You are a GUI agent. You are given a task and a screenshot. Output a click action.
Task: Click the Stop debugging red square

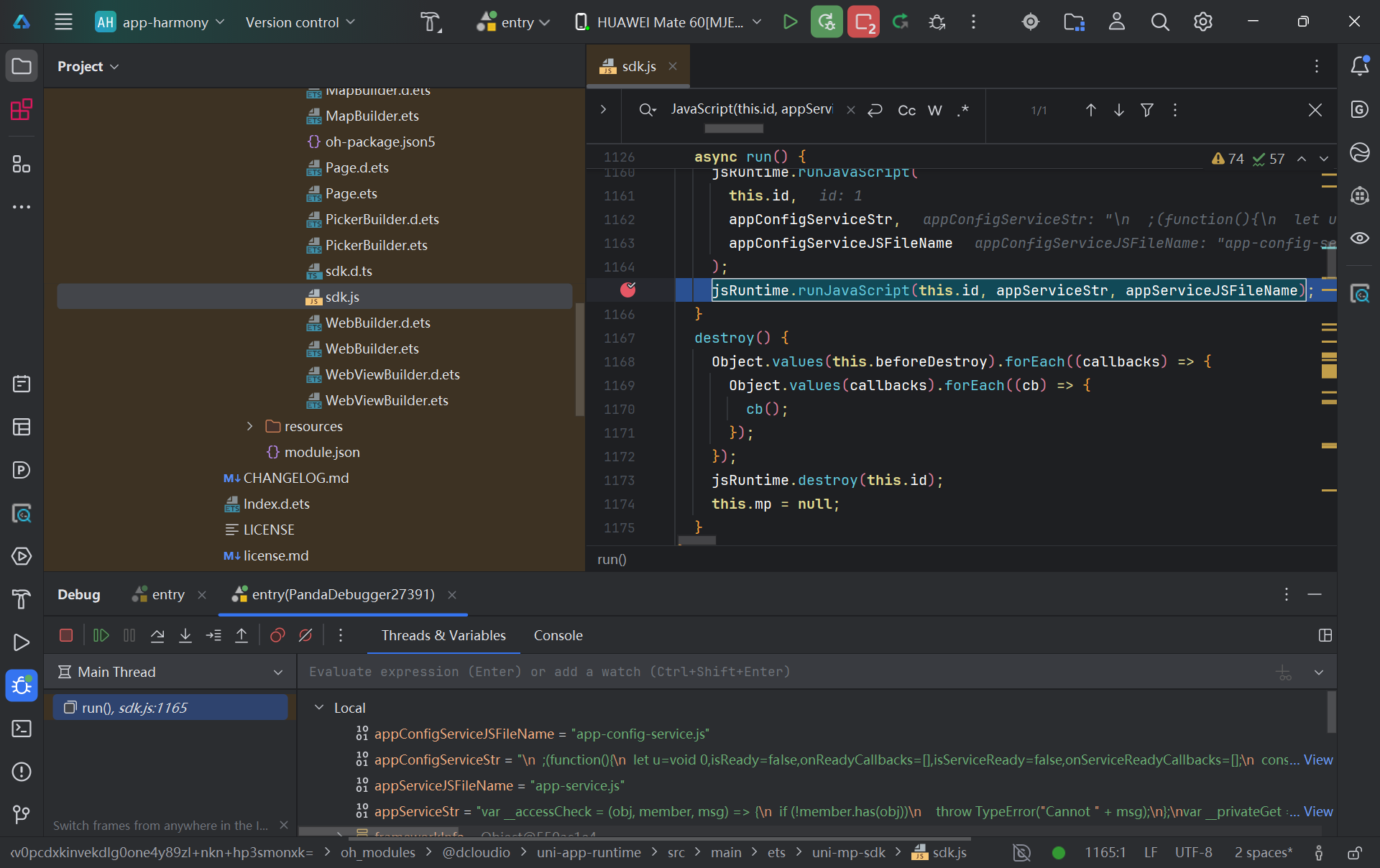[x=66, y=635]
